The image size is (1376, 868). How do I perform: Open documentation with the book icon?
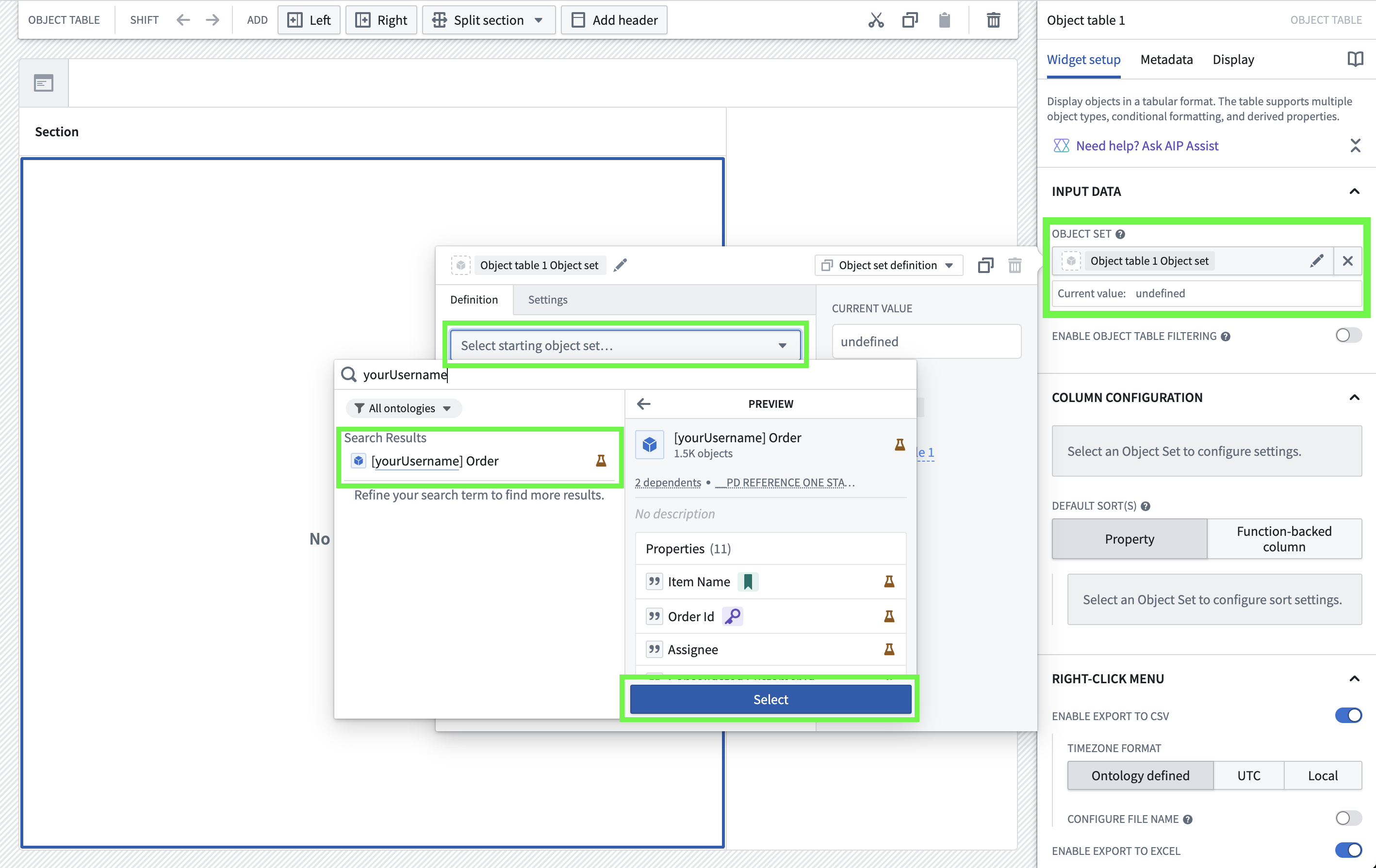(x=1356, y=58)
